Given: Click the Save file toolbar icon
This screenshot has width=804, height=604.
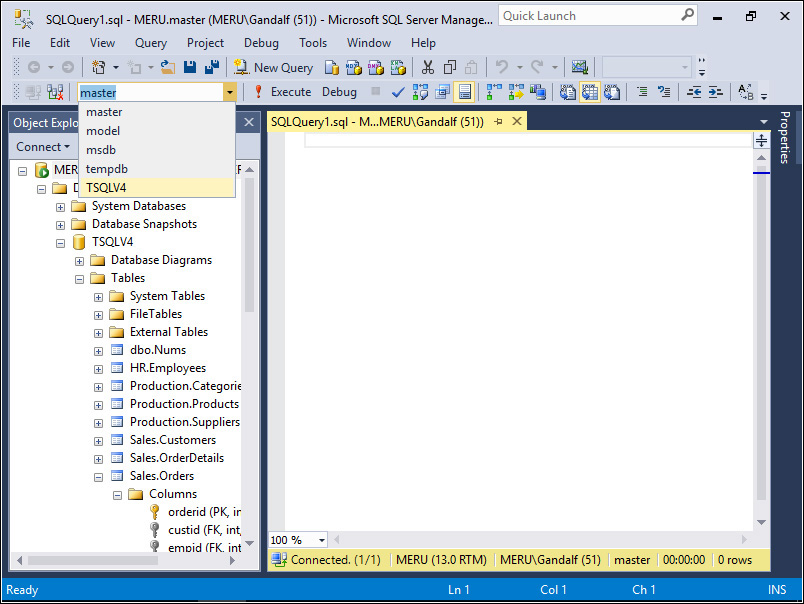Looking at the screenshot, I should point(190,67).
